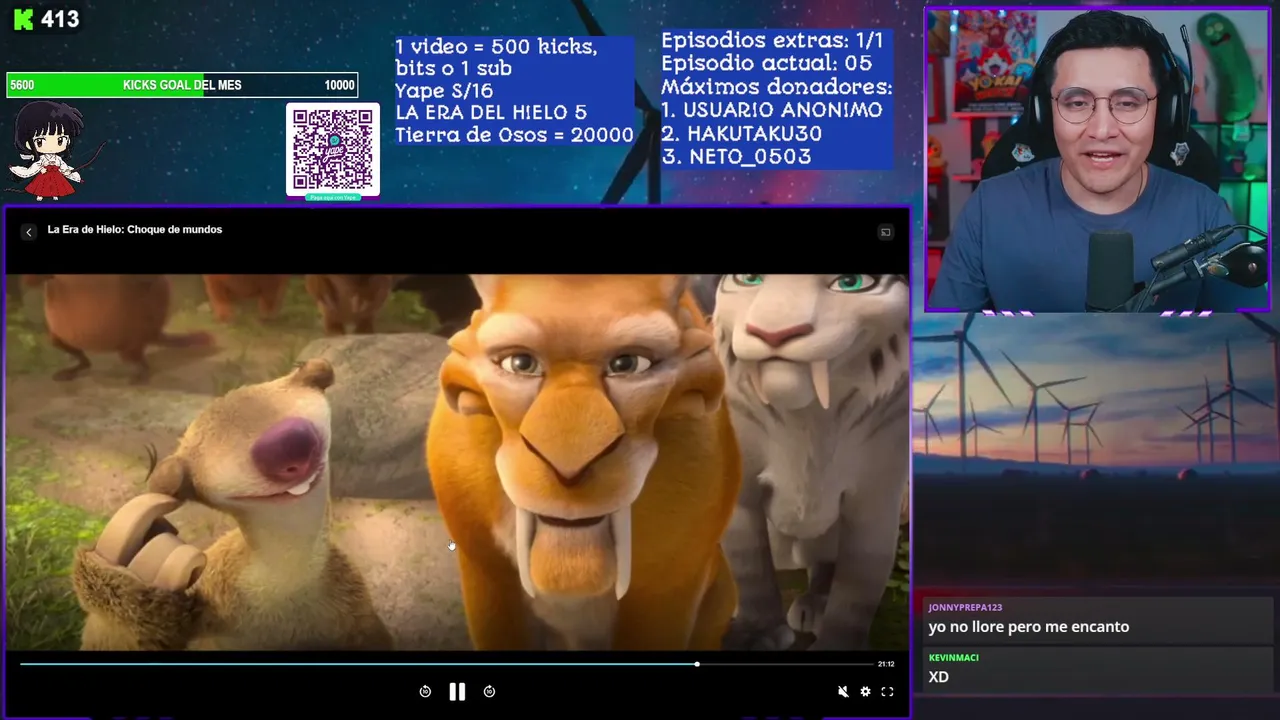
Task: Click top donor '2. HAKUTAKU30'
Action: click(x=741, y=133)
